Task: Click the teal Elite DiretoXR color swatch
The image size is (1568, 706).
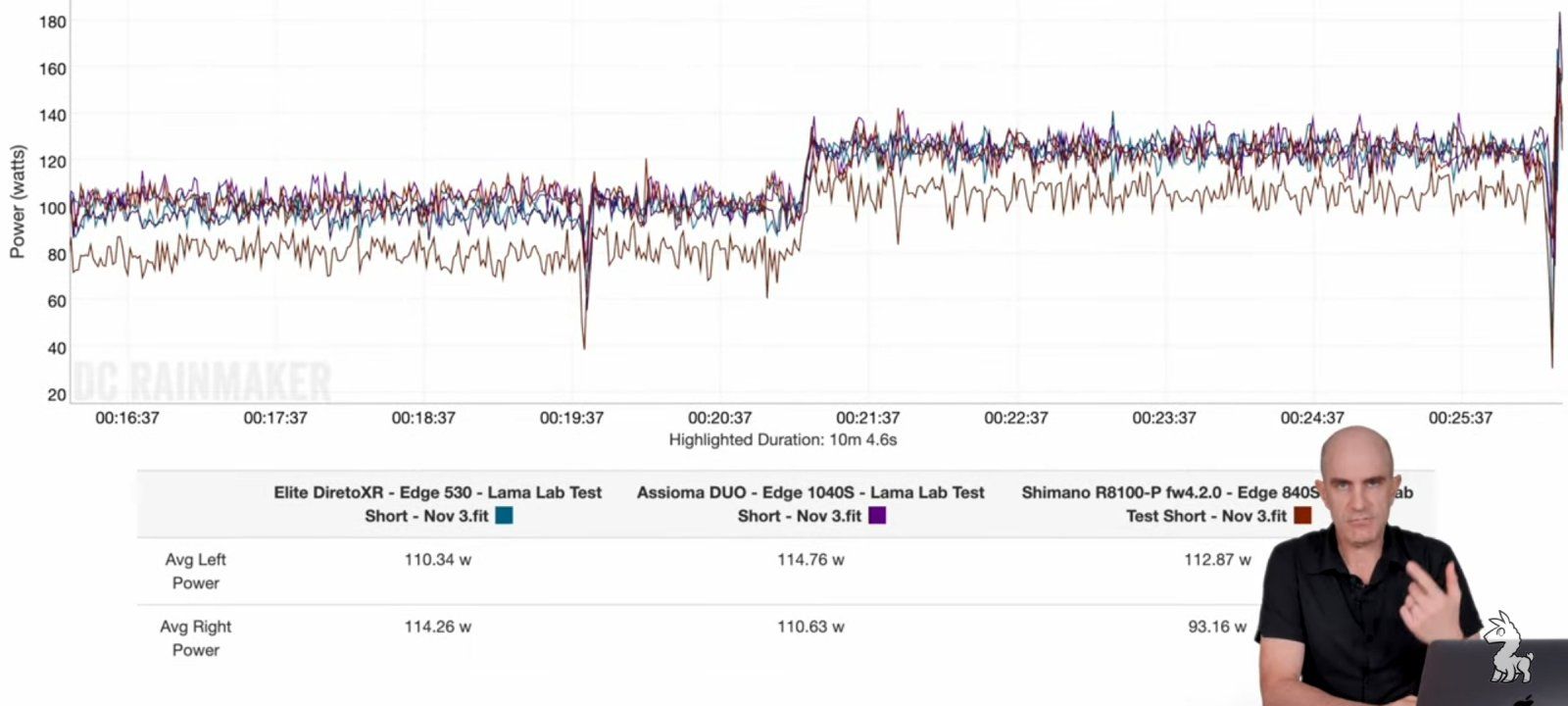Action: tap(505, 516)
